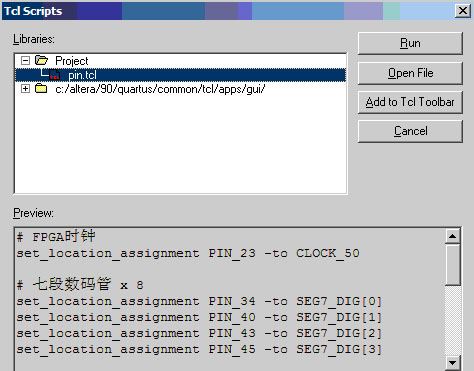Click the preview scrollbar thumb
The image size is (474, 371).
coord(453,264)
